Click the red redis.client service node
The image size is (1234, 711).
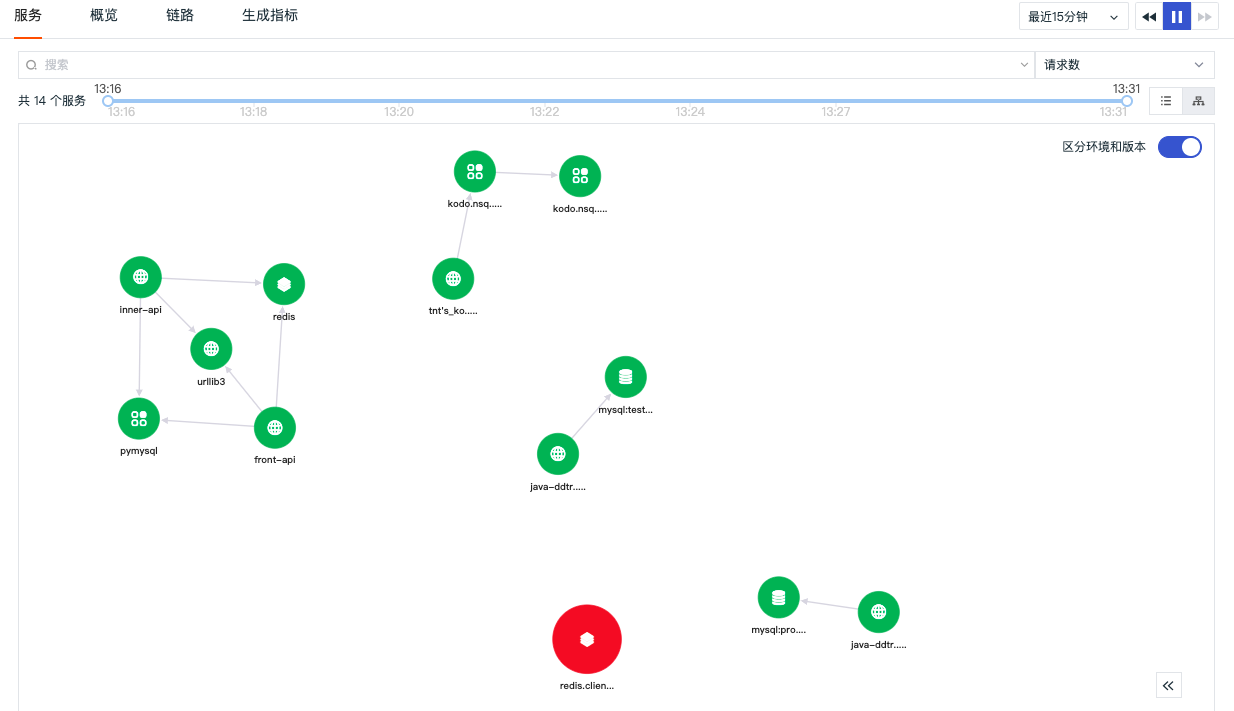[x=587, y=639]
